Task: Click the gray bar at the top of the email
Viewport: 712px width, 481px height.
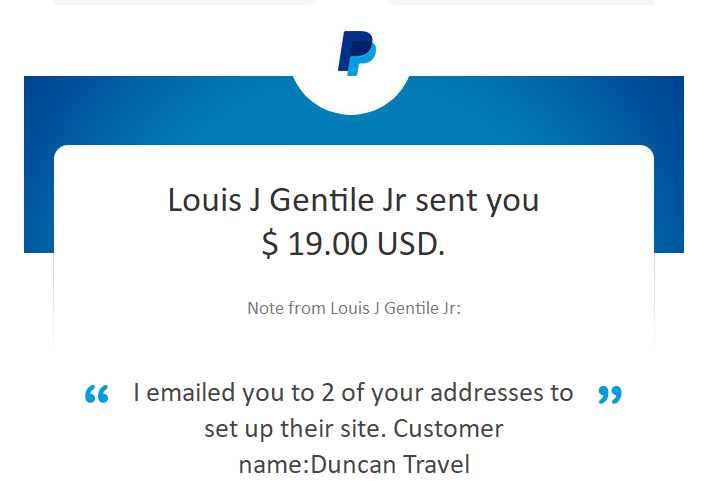Action: [182, 2]
